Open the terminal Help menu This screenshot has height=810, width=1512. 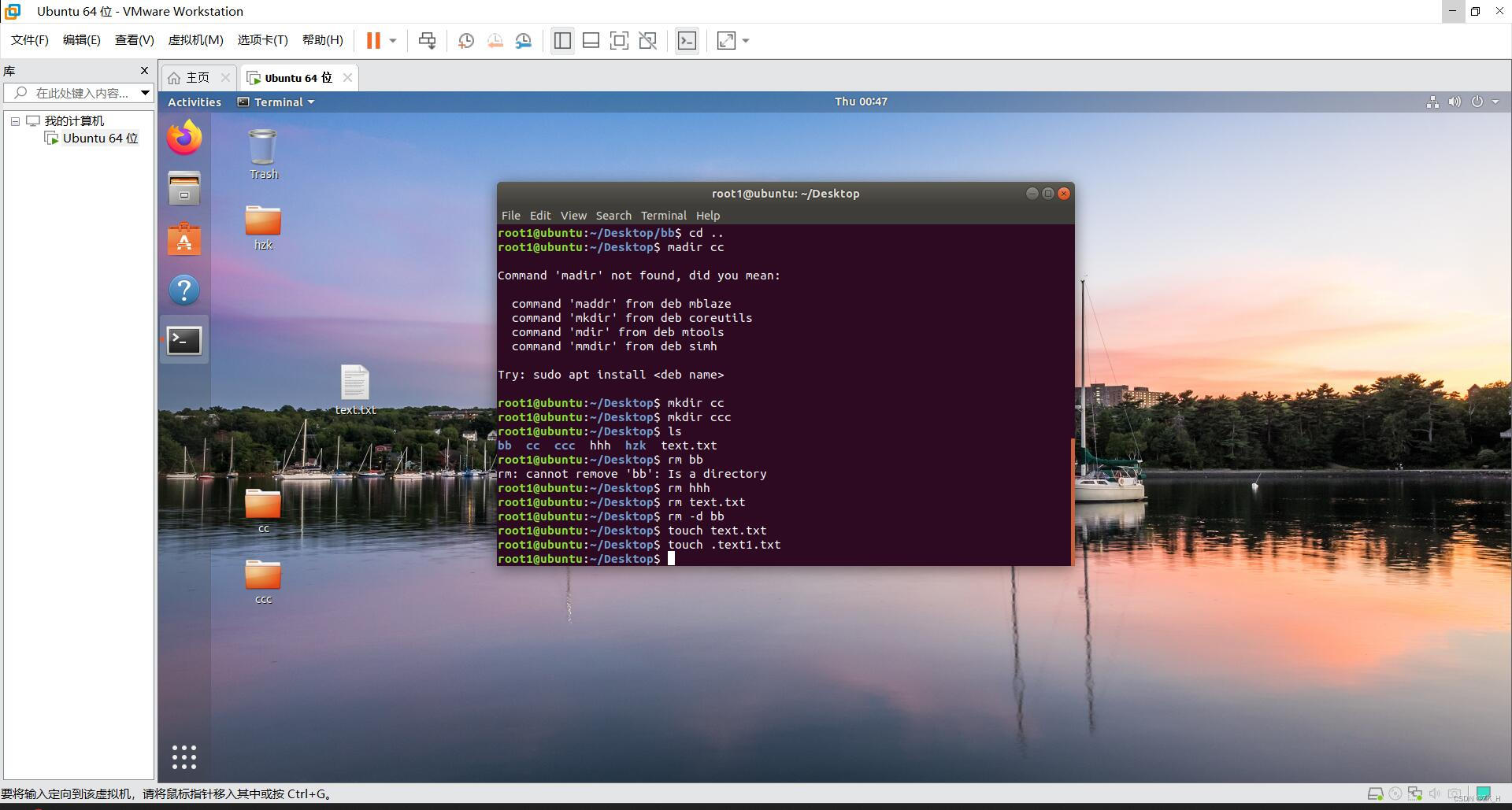click(708, 216)
